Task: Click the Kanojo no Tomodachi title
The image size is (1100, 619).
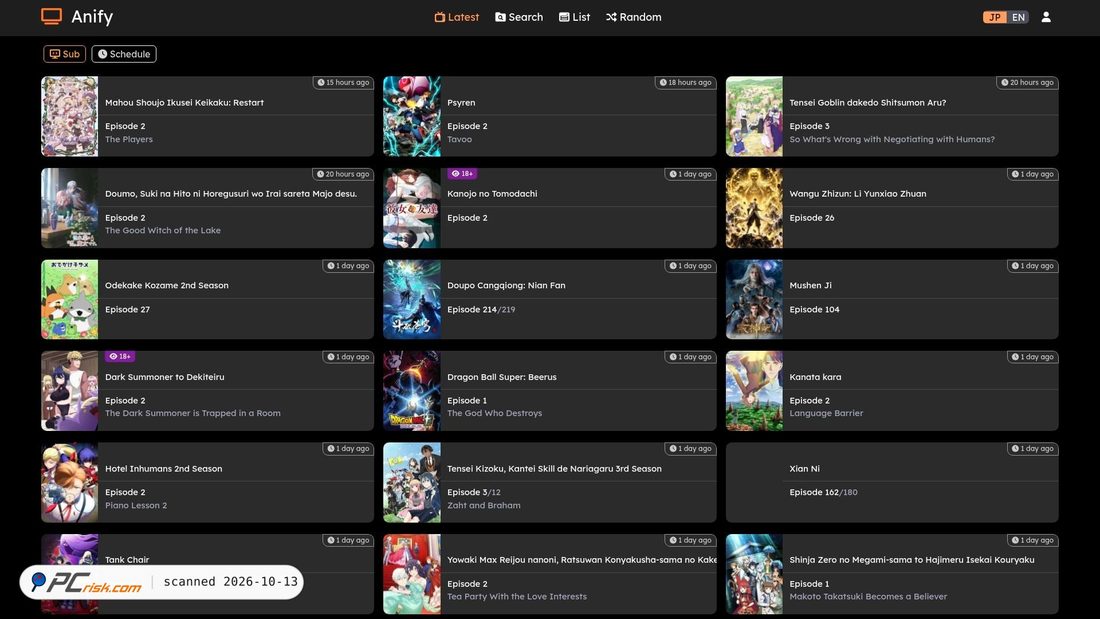Action: tap(492, 194)
